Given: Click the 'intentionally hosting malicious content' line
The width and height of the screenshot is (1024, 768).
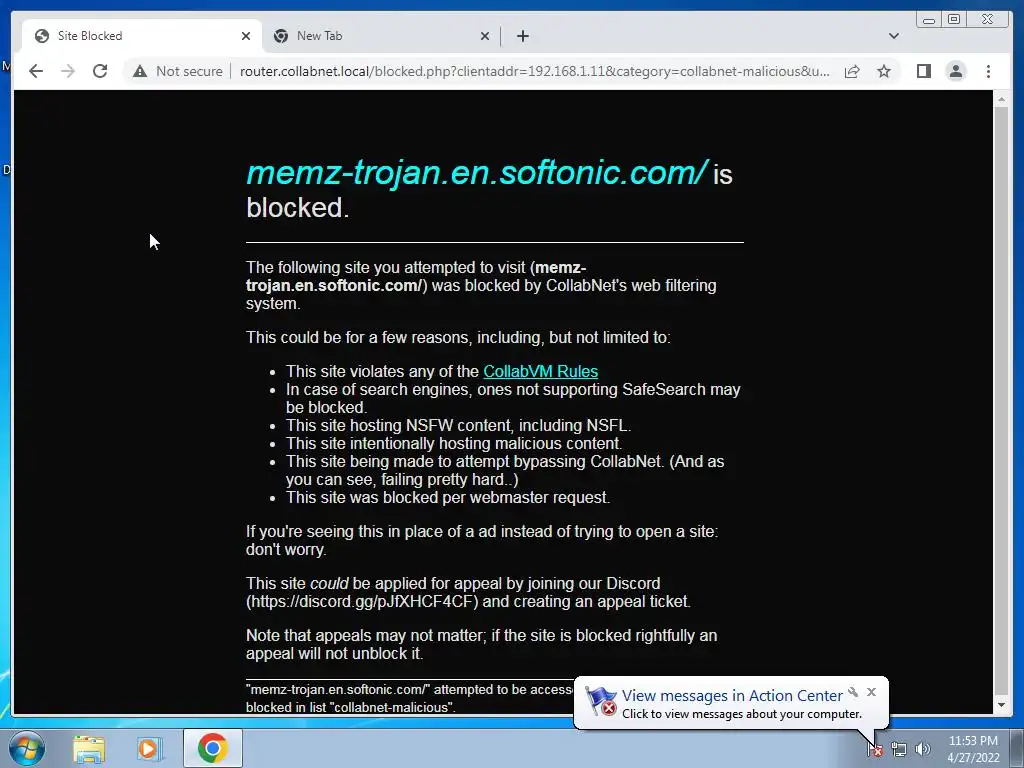Looking at the screenshot, I should pyautogui.click(x=454, y=443).
